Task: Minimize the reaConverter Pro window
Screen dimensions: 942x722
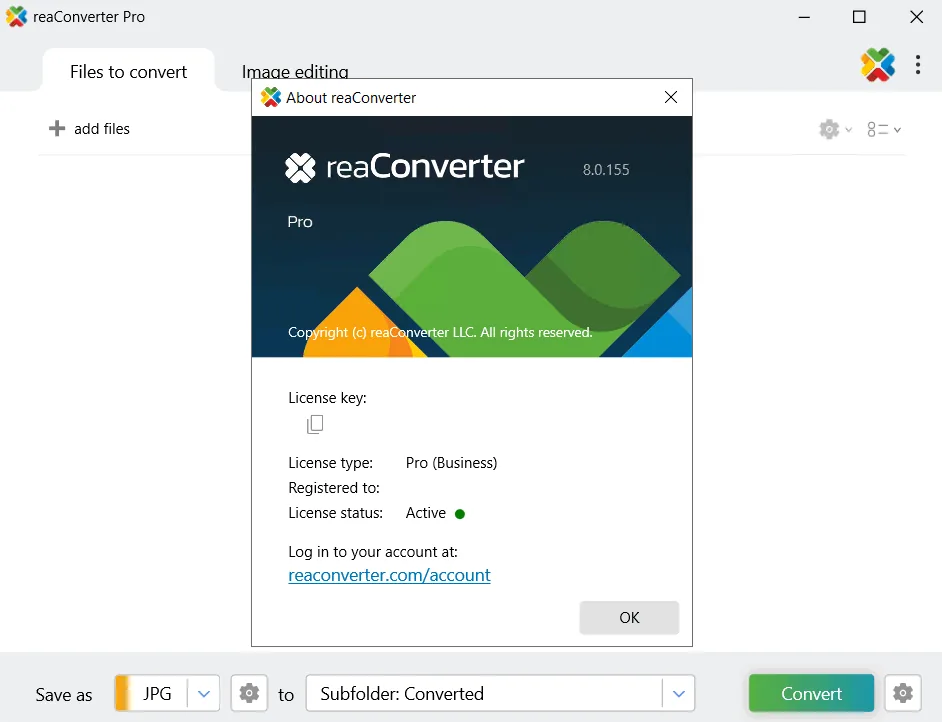Action: pyautogui.click(x=804, y=17)
